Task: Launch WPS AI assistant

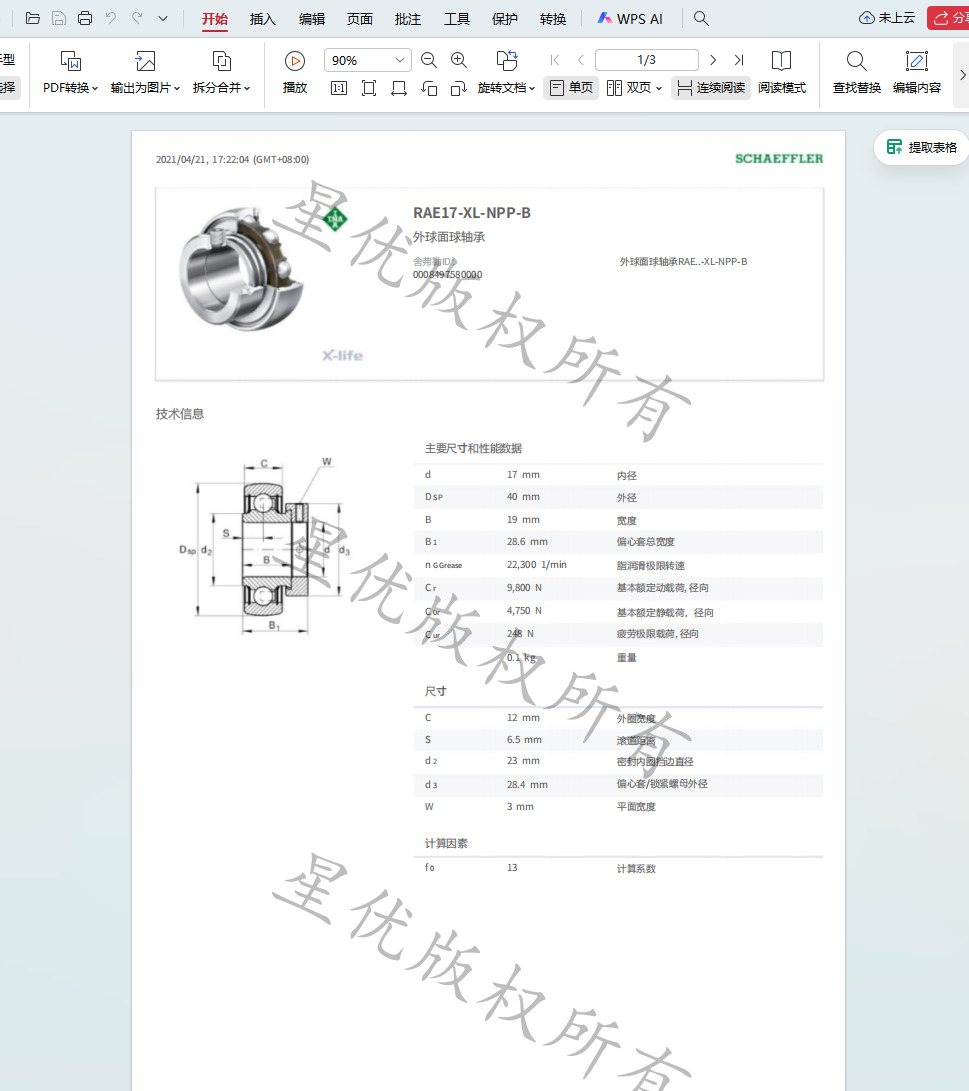Action: [630, 19]
